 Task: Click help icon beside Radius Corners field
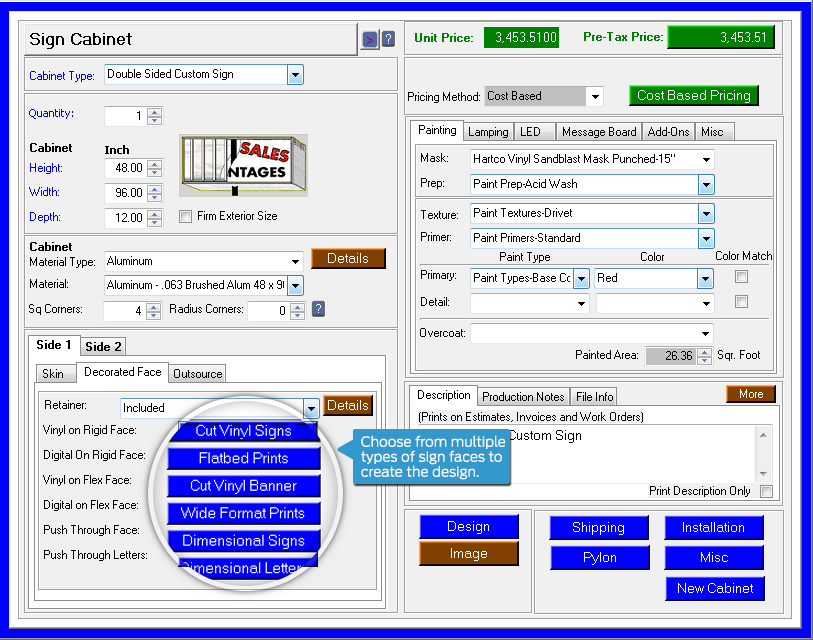318,309
